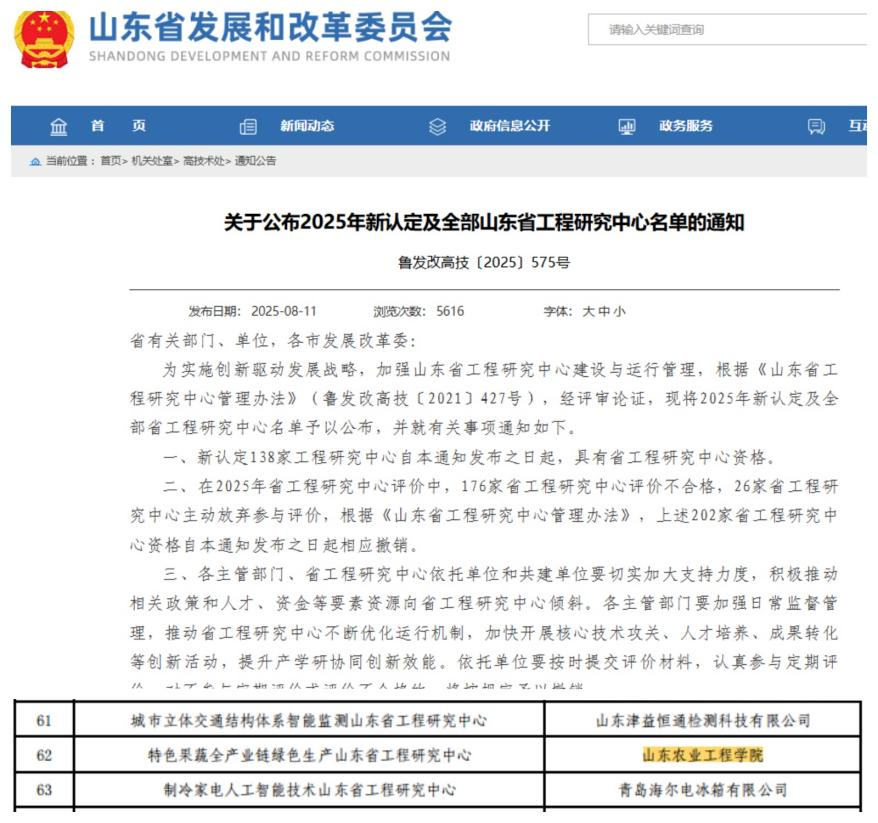The height and width of the screenshot is (823, 878).
Task: Click the monitor icon beside 政务服务
Action: coord(627,127)
